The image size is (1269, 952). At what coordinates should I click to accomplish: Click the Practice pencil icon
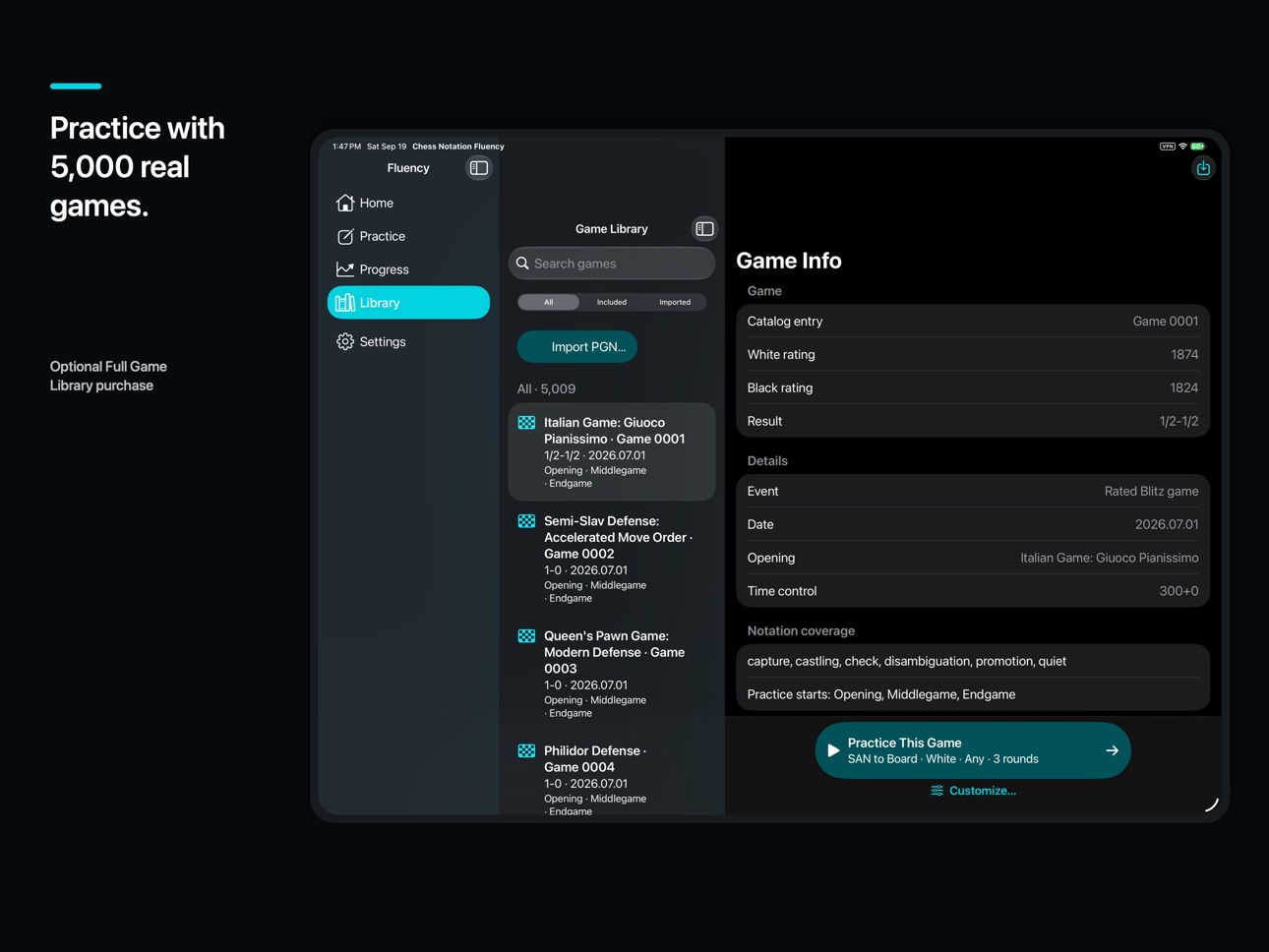[345, 236]
